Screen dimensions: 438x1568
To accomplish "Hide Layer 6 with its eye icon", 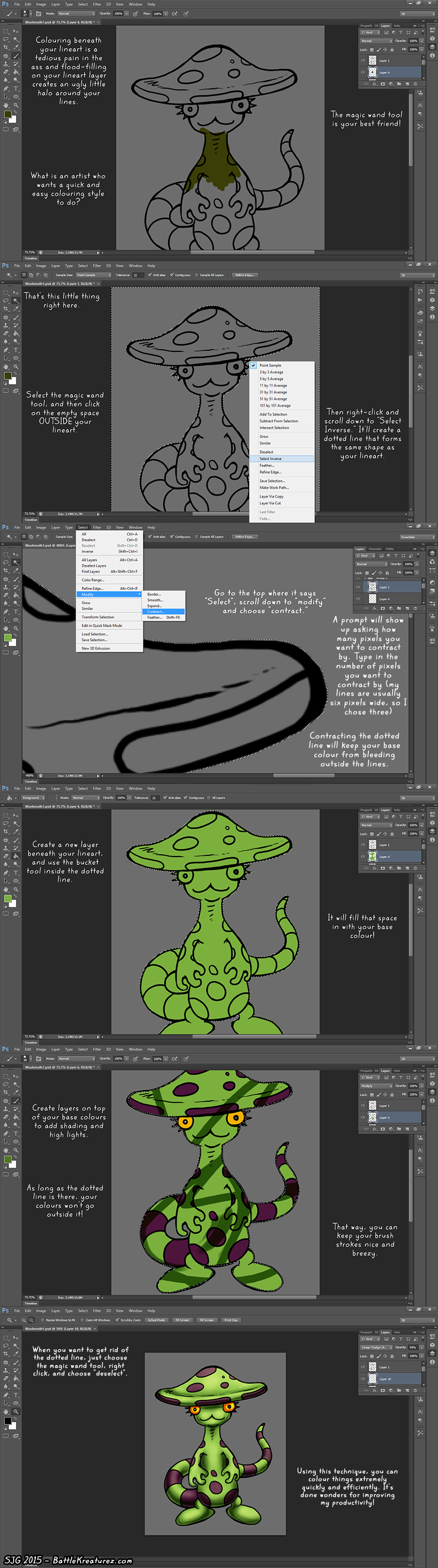I will click(364, 1118).
